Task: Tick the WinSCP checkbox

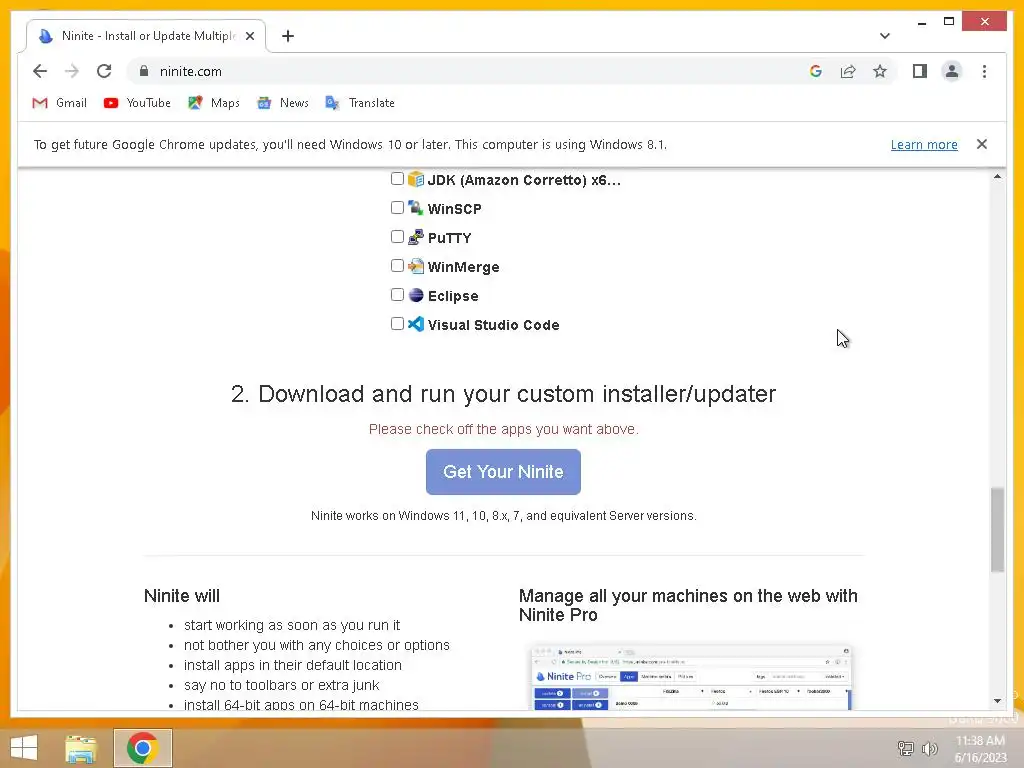Action: pyautogui.click(x=397, y=207)
